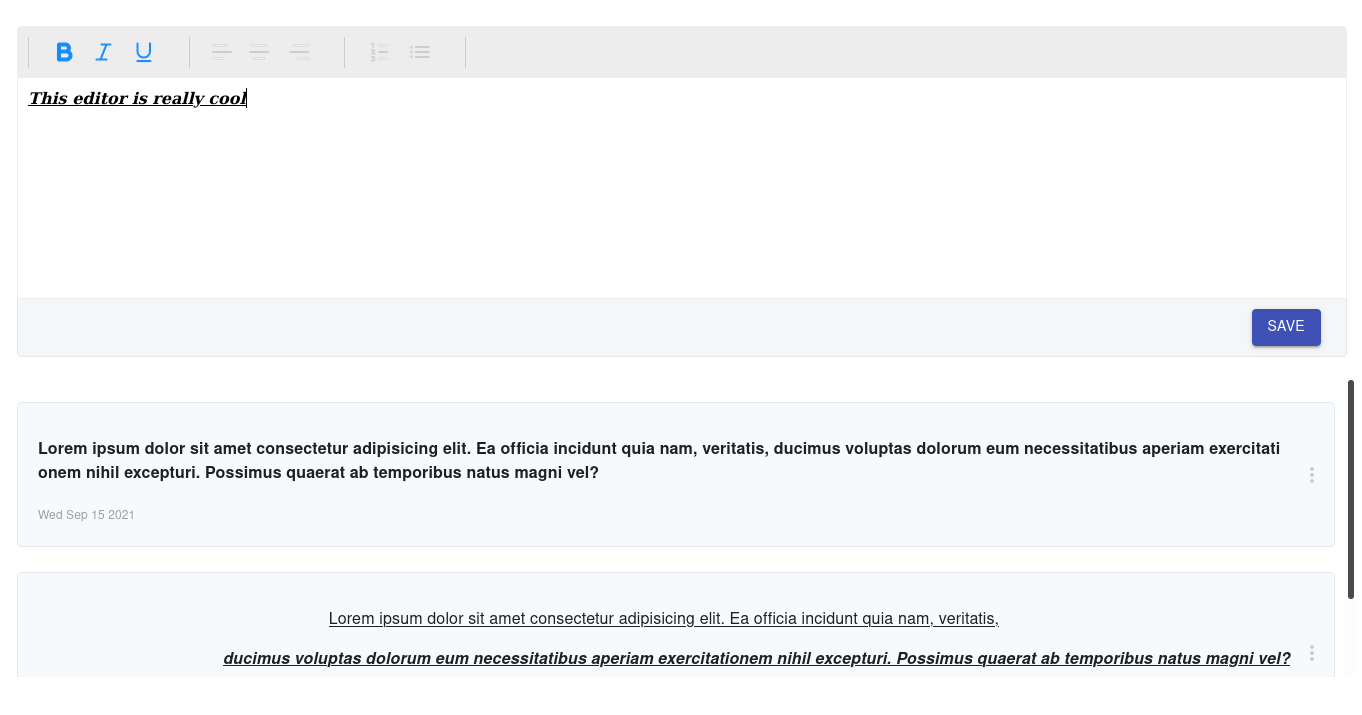The image size is (1362, 715).
Task: Align text right using toolbar icon
Action: pyautogui.click(x=299, y=52)
